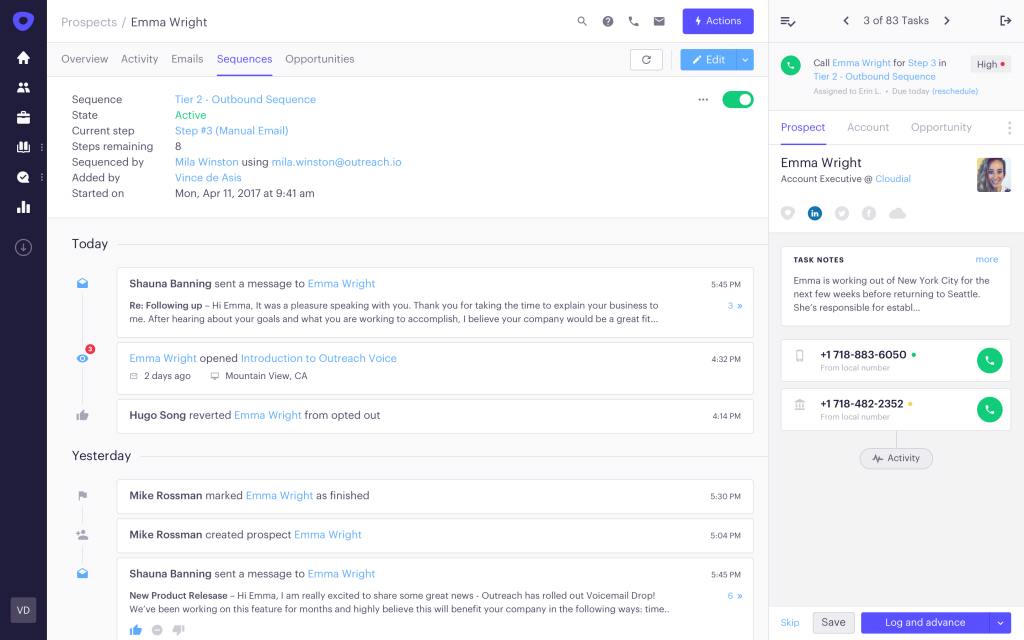Open the task list checklist icon
Image resolution: width=1024 pixels, height=640 pixels.
[788, 22]
